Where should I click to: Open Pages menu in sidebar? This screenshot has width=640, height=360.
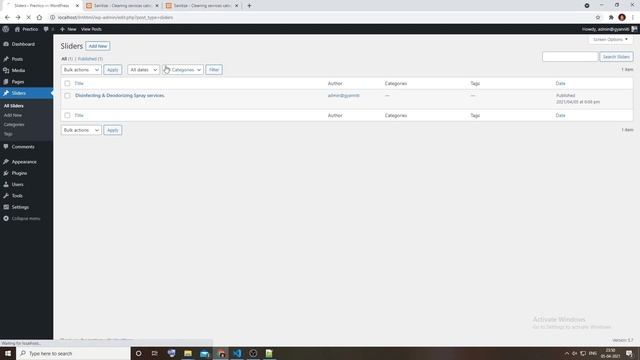[18, 82]
